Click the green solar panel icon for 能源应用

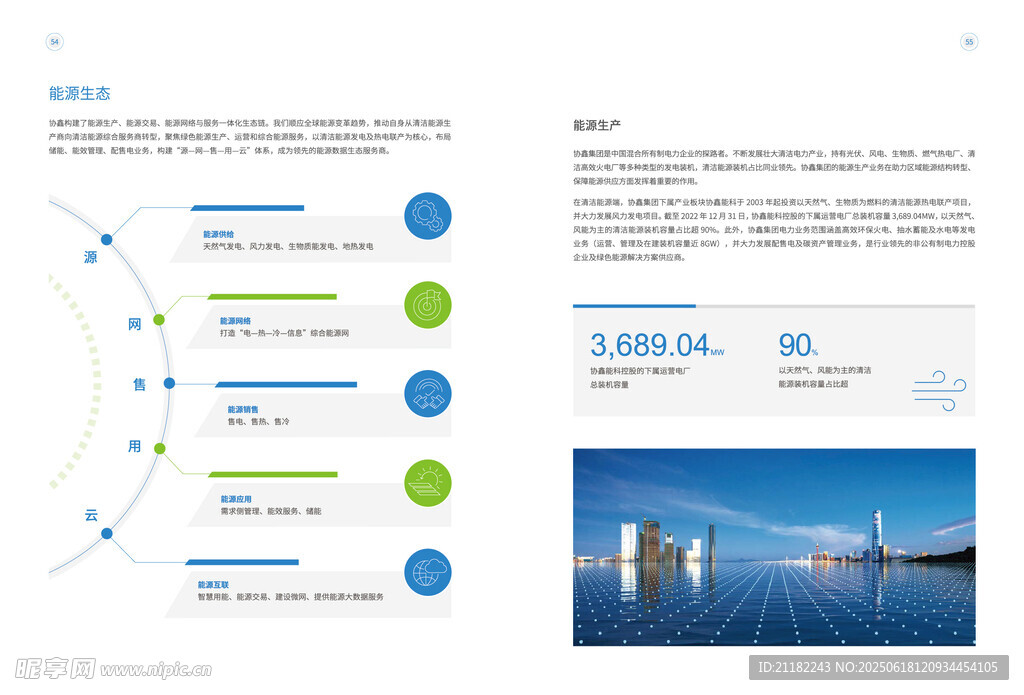click(x=428, y=483)
